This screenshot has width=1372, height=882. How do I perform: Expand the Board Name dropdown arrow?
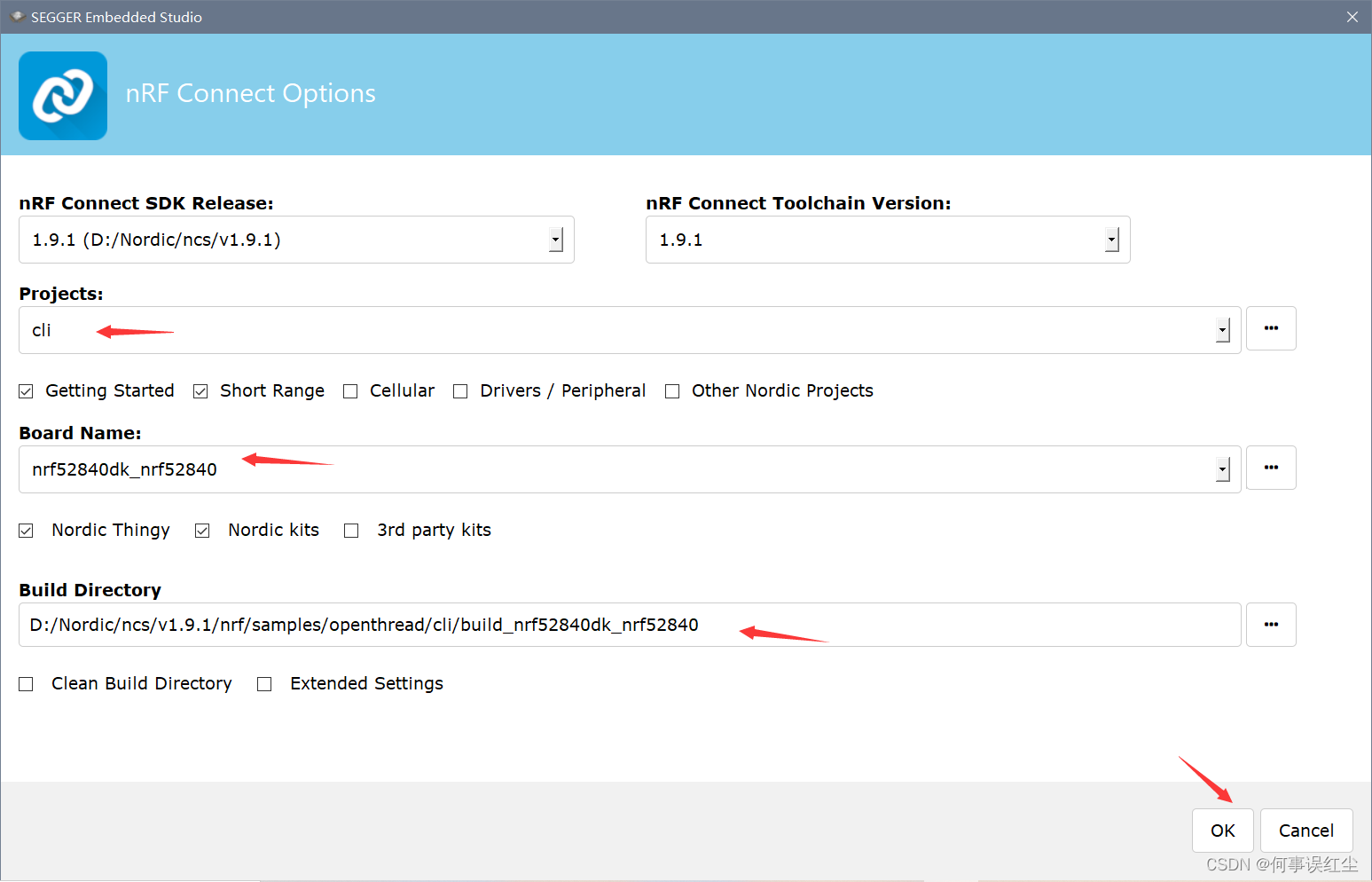[x=1223, y=469]
